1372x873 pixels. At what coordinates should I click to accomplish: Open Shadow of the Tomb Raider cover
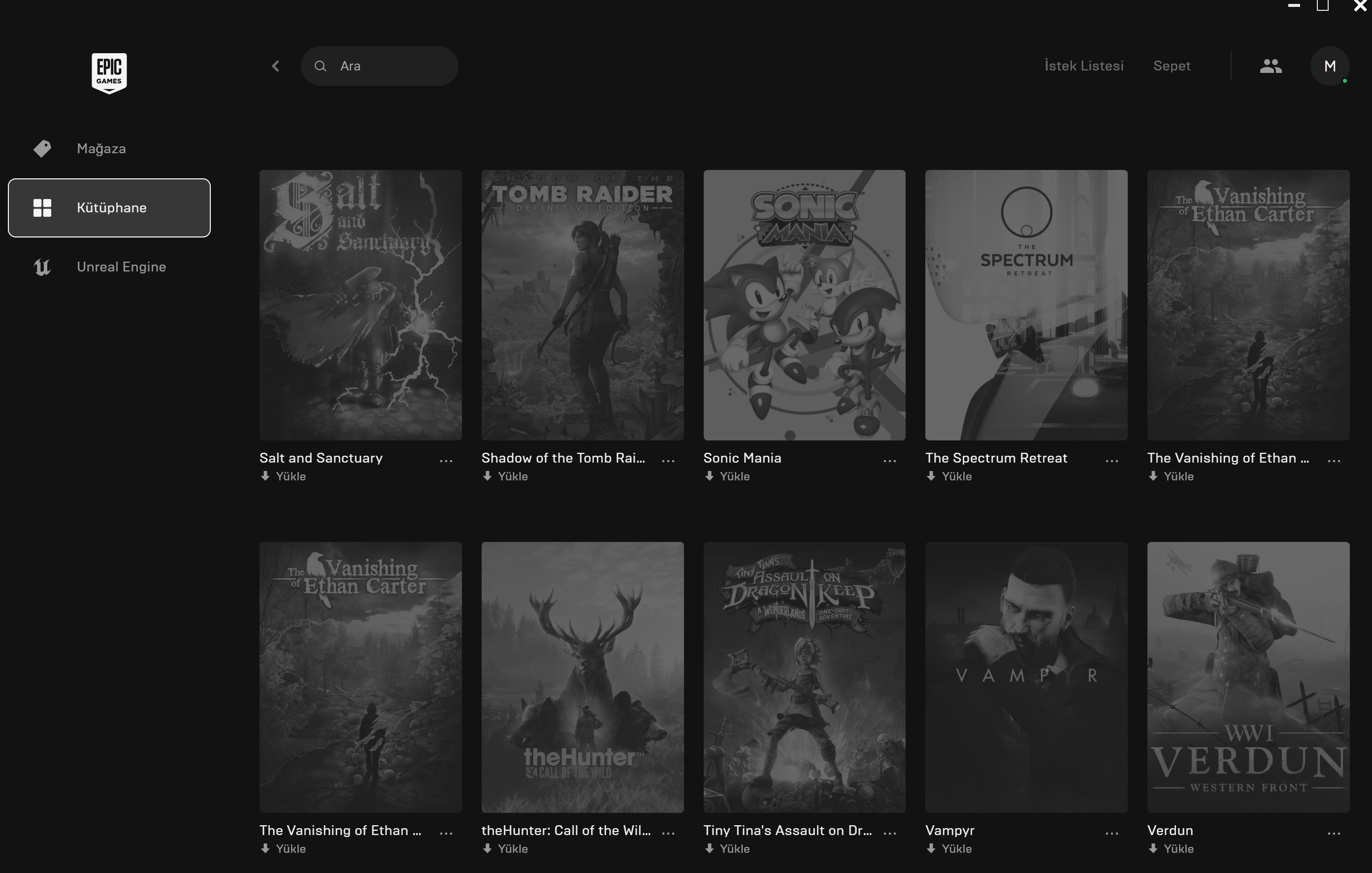point(582,305)
